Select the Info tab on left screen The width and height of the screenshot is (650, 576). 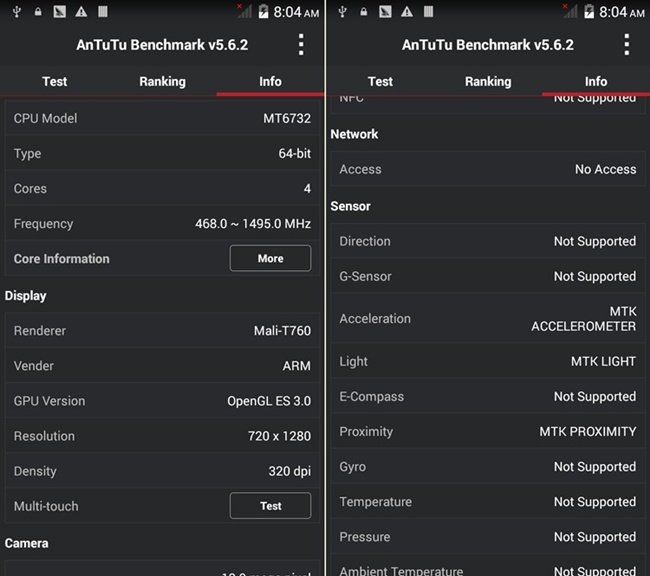tap(270, 82)
